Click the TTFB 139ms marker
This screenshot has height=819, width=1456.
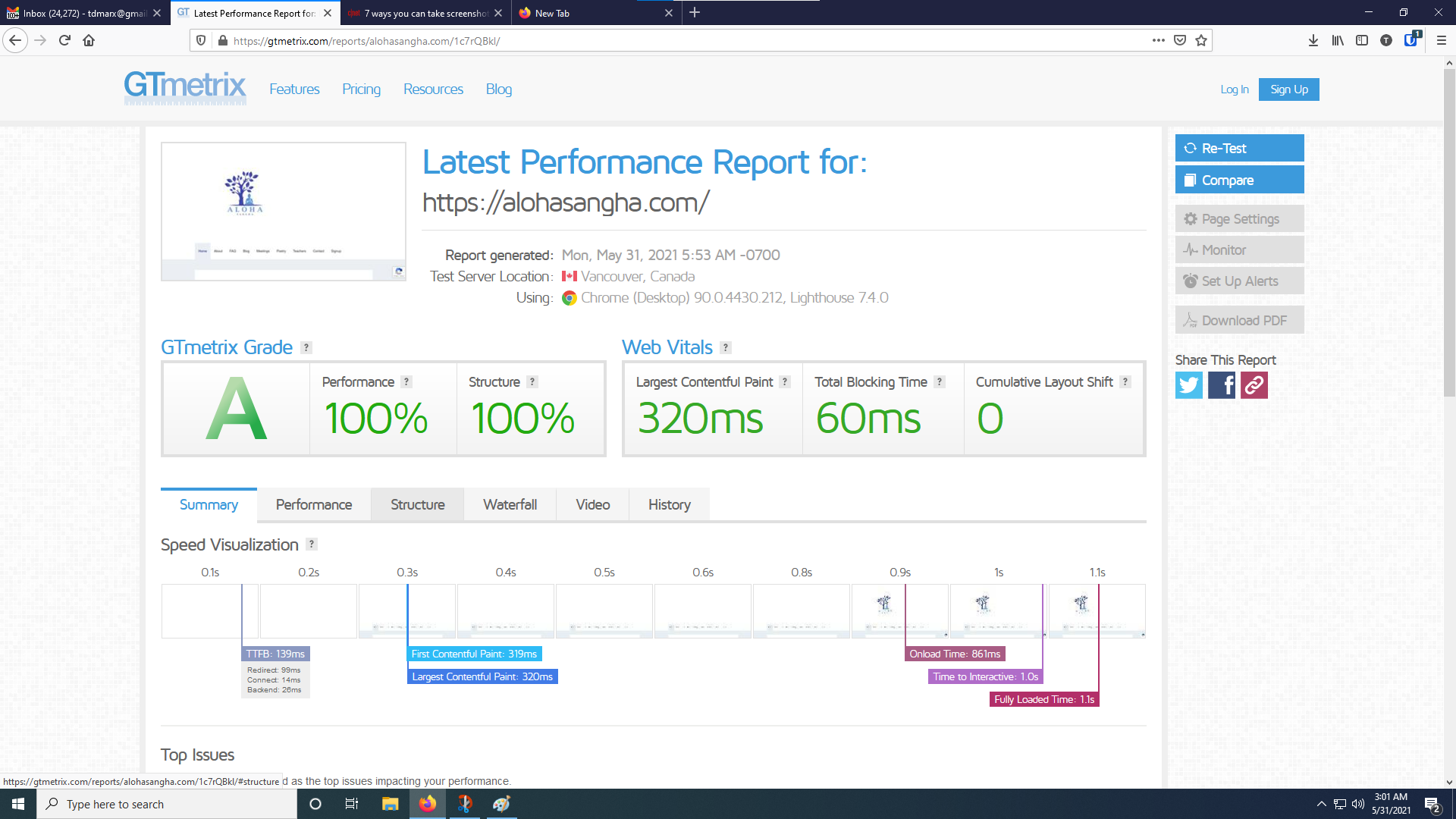coord(275,654)
